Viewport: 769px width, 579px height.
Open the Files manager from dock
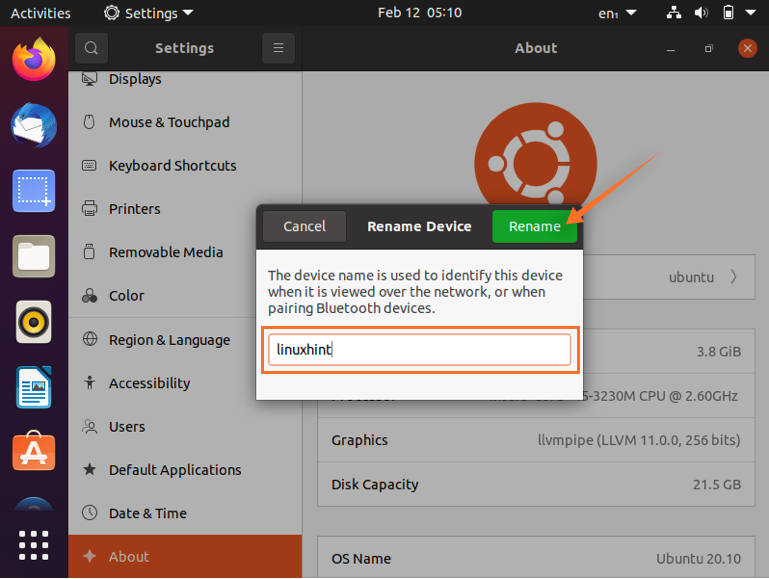(33, 256)
